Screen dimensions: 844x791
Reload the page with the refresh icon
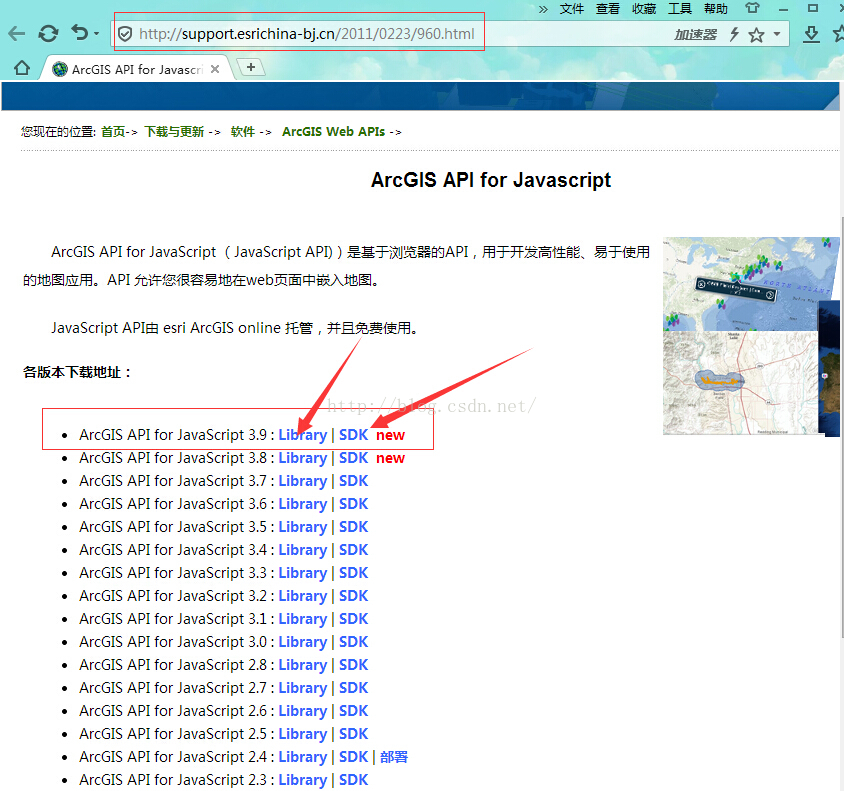coord(48,34)
